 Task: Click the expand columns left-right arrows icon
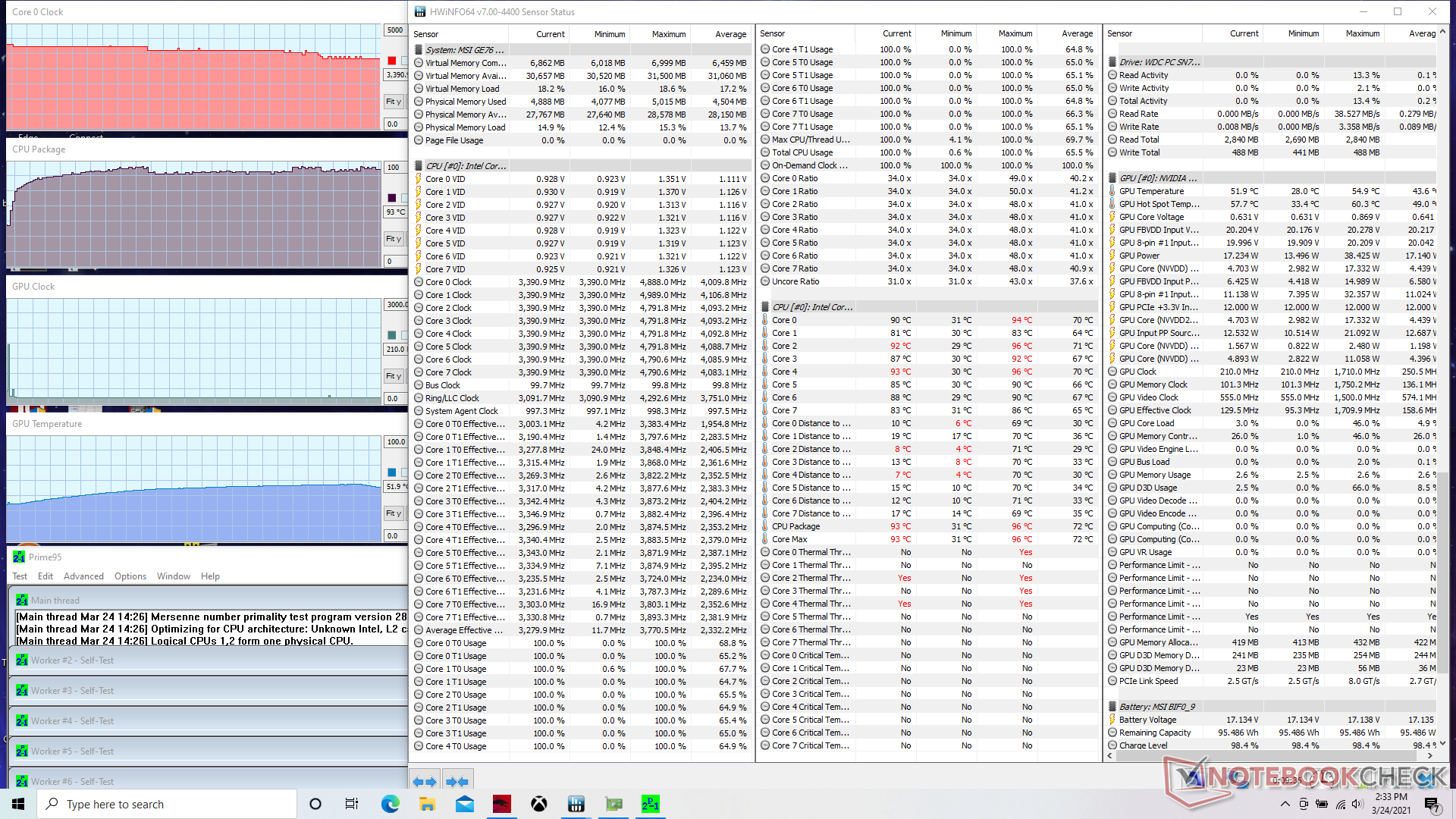(x=425, y=781)
